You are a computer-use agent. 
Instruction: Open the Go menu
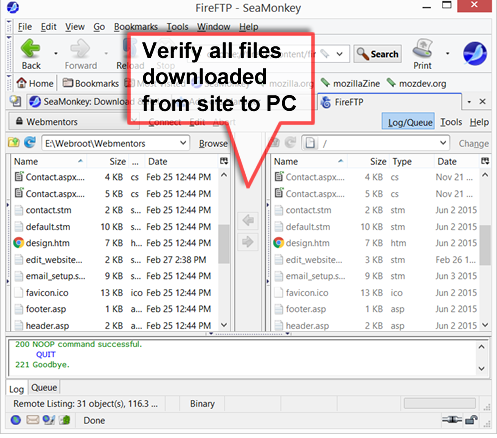pyautogui.click(x=99, y=27)
